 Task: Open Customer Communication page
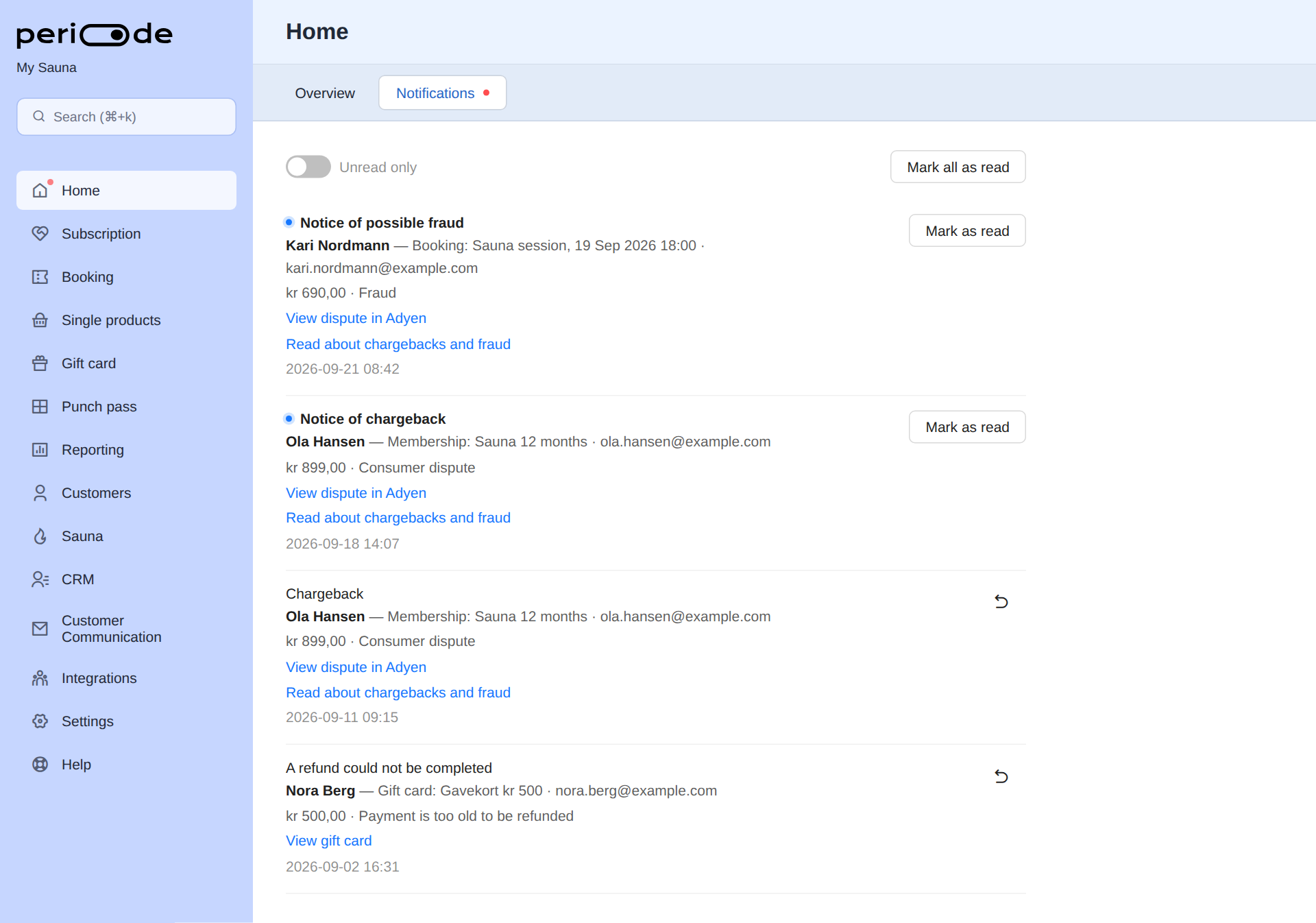pos(126,629)
